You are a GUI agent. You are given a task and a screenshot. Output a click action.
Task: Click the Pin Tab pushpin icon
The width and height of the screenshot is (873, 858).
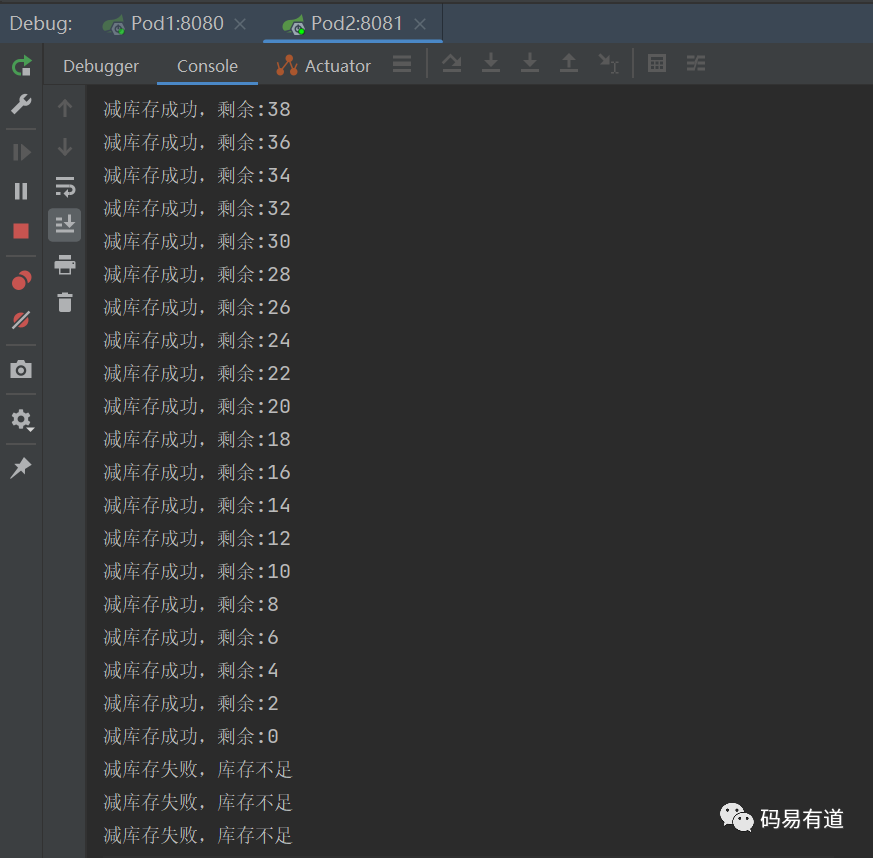[21, 468]
